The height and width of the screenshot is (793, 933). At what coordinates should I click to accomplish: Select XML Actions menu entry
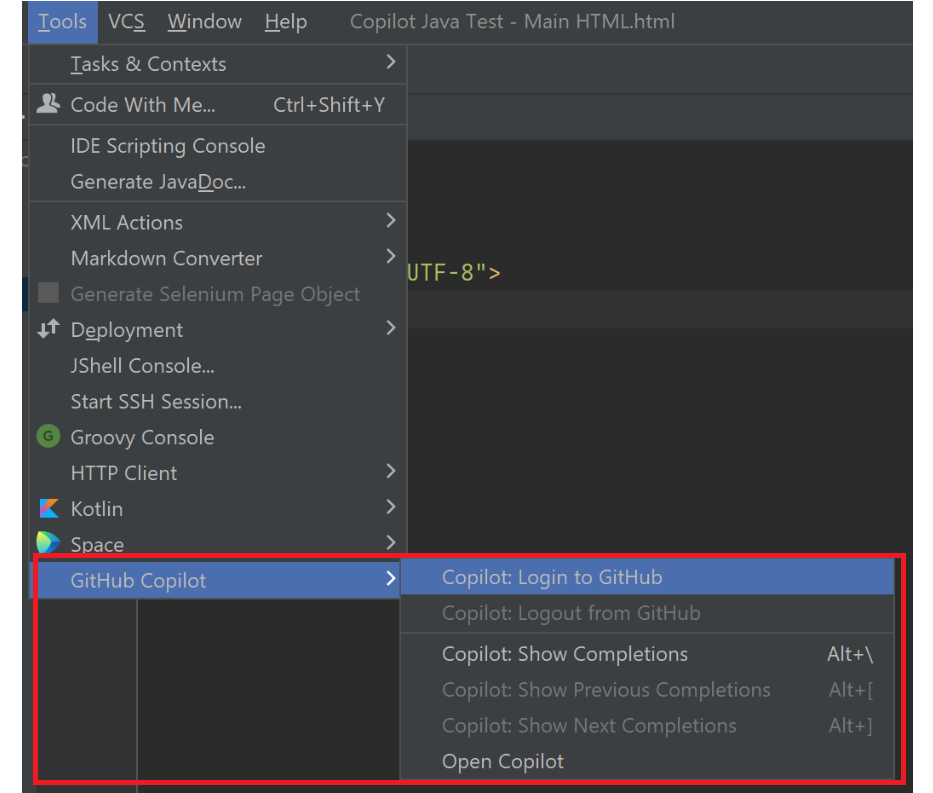click(218, 222)
